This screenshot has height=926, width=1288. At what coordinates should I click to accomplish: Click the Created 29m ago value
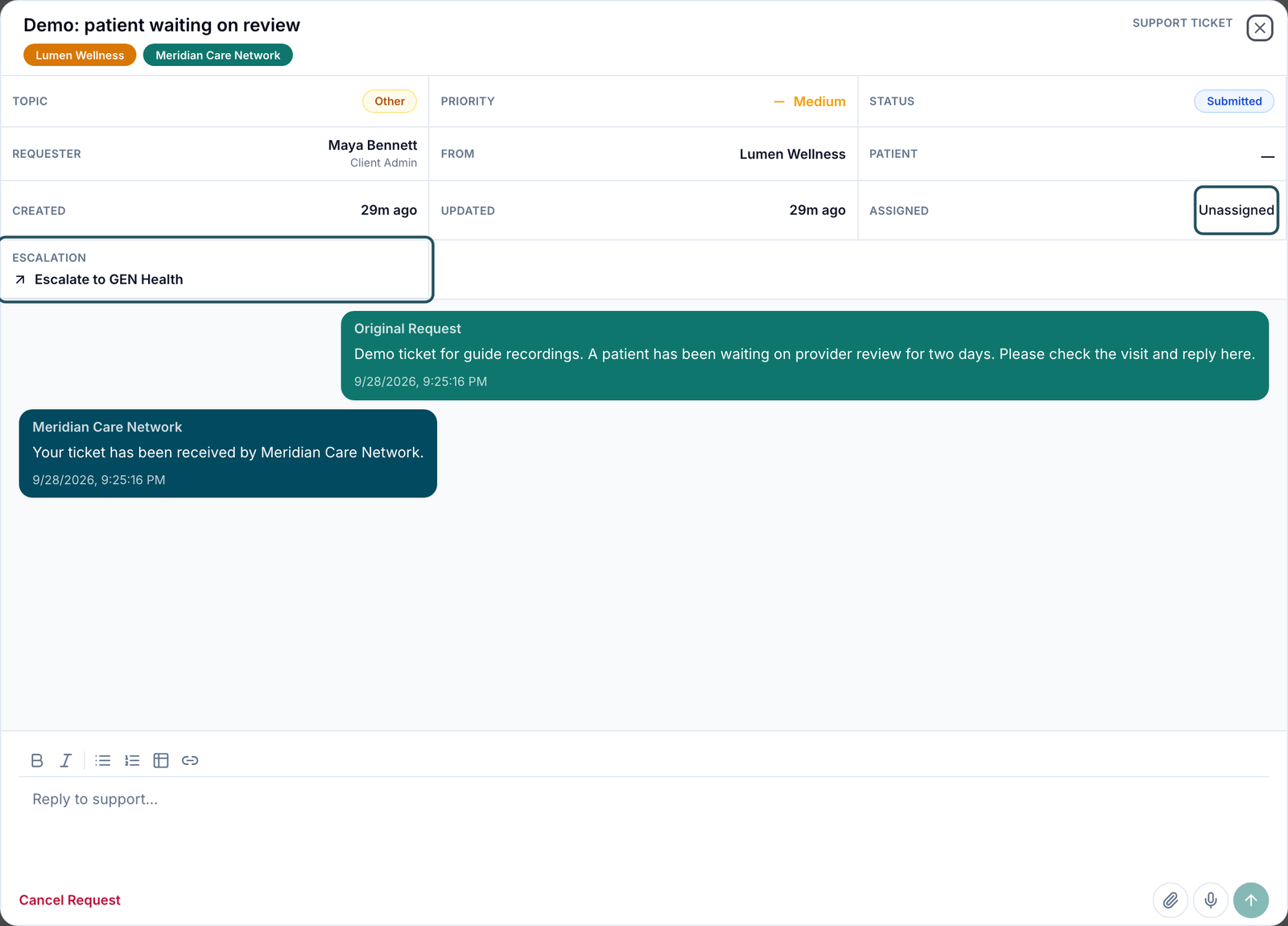[389, 210]
